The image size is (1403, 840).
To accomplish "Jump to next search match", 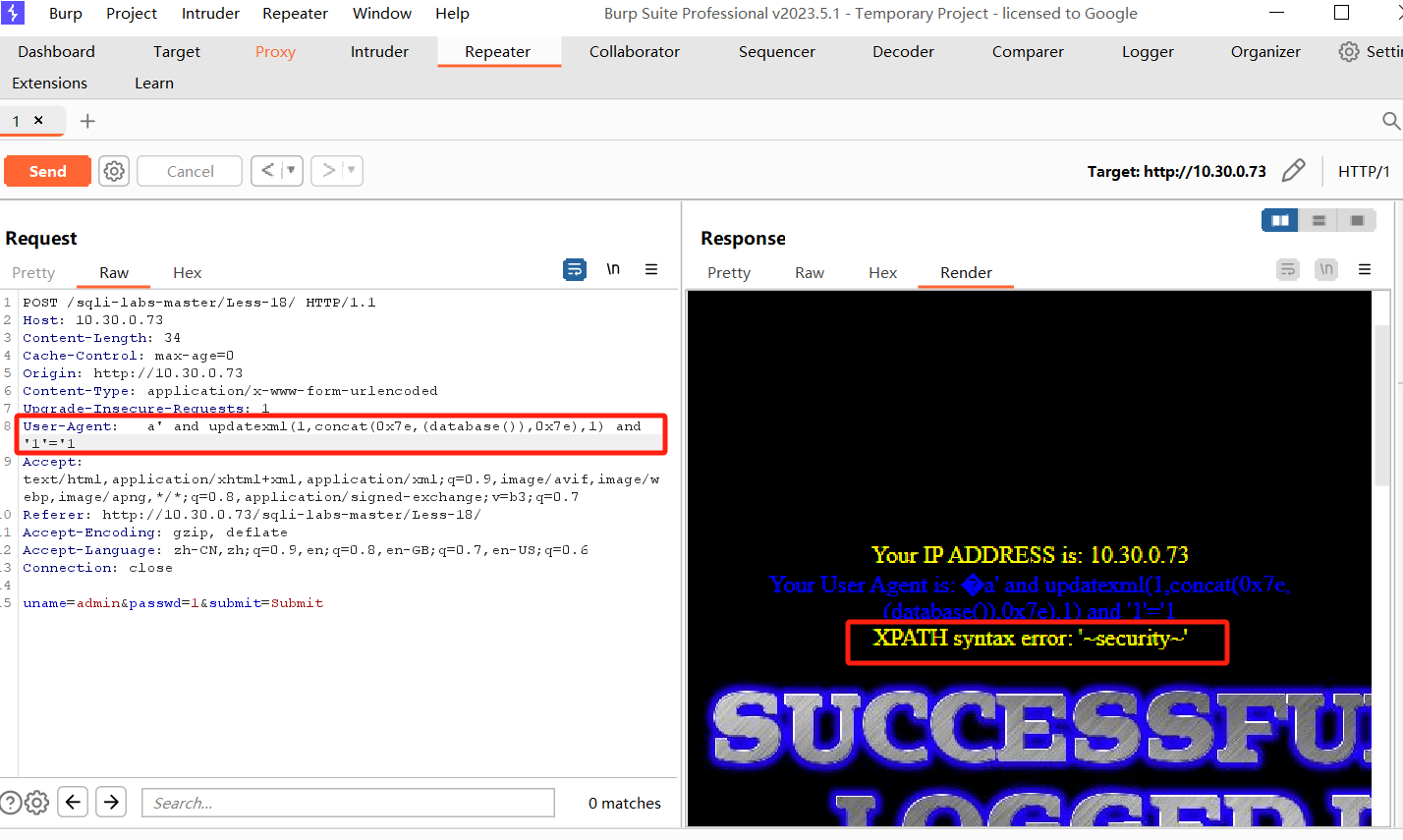I will pos(112,803).
